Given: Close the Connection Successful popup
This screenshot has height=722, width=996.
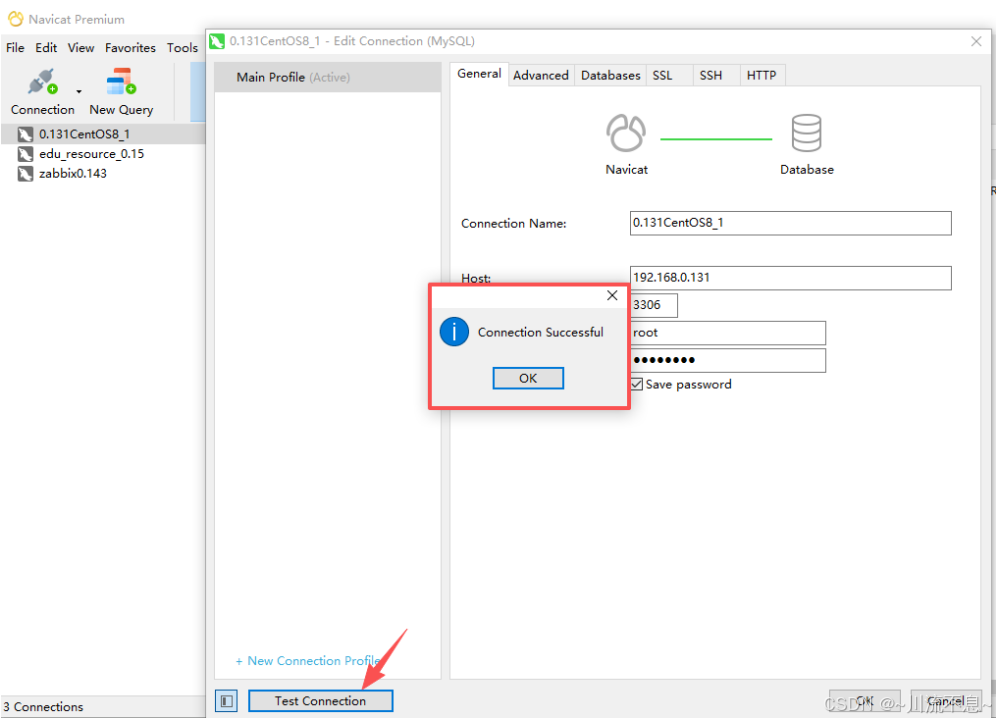Looking at the screenshot, I should pyautogui.click(x=612, y=295).
